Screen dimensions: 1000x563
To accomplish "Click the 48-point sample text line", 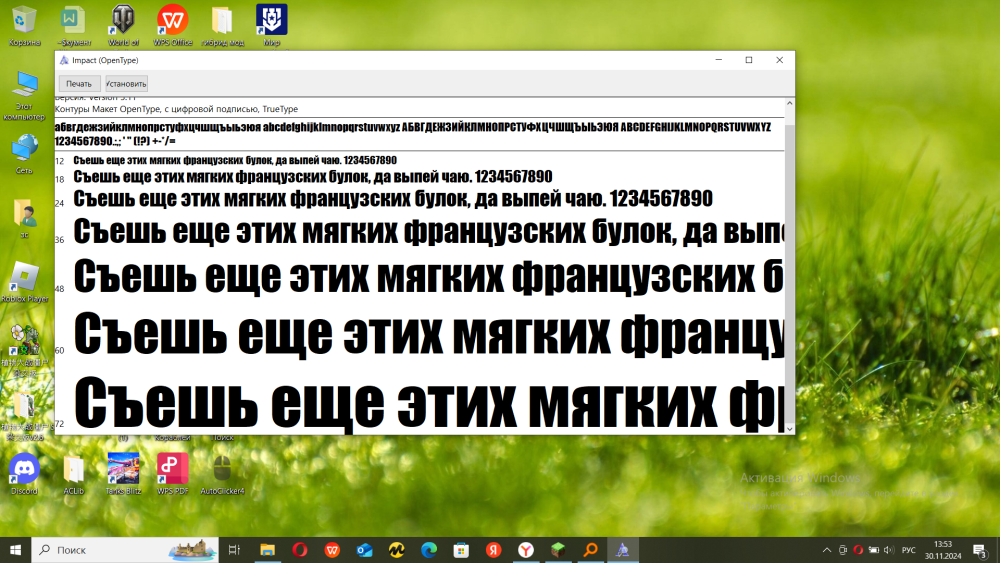I will (x=429, y=277).
